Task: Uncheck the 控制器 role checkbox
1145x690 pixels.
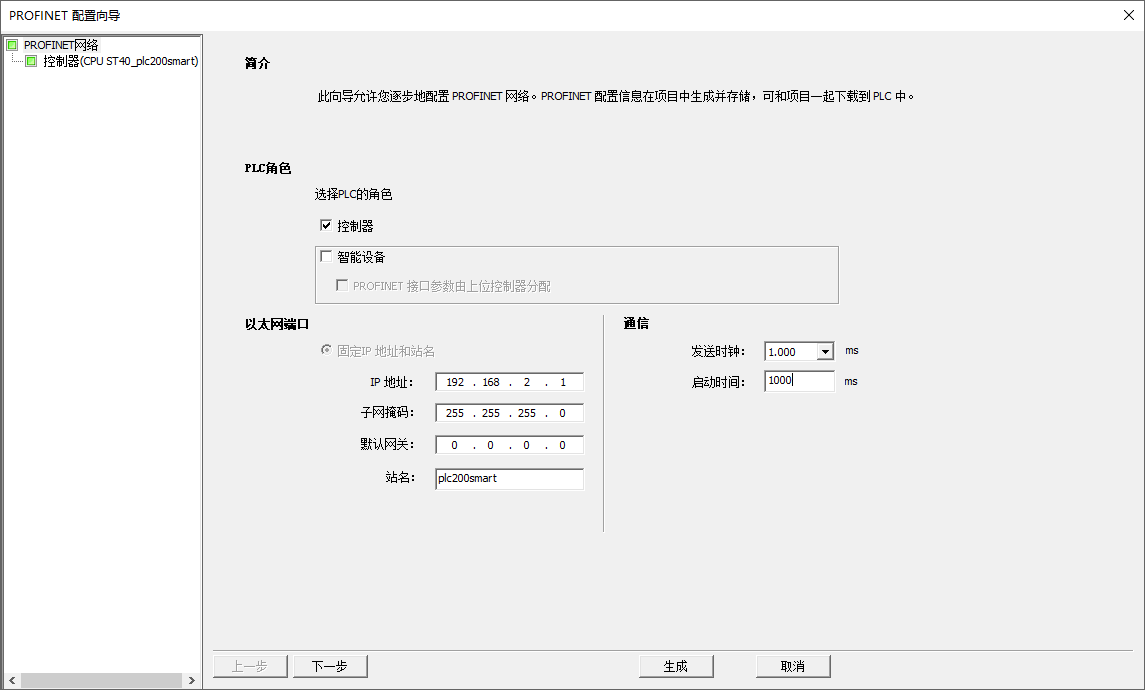Action: 326,225
